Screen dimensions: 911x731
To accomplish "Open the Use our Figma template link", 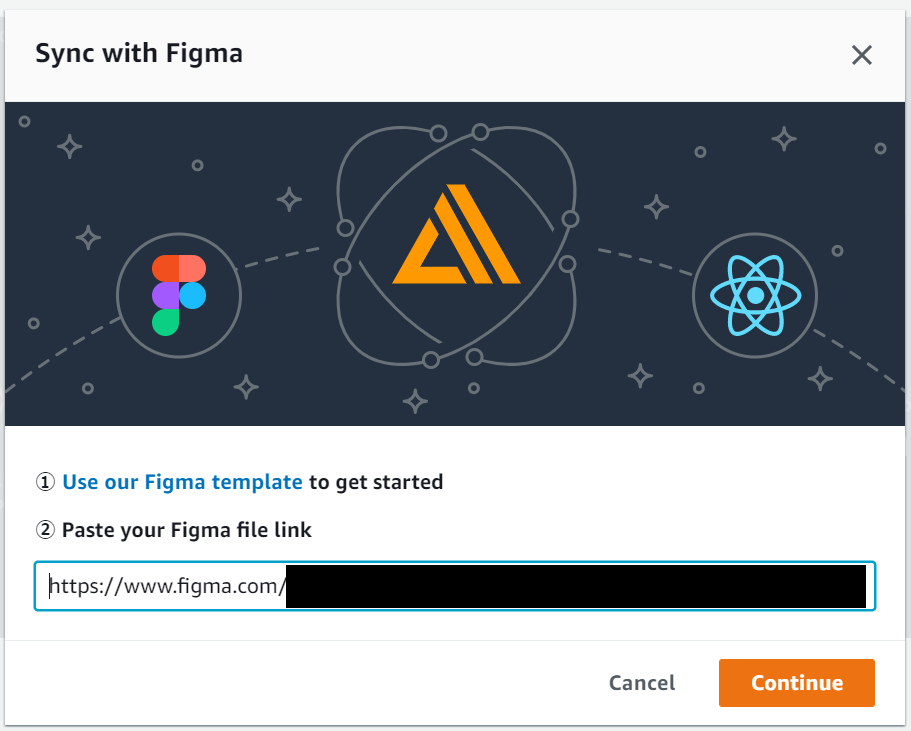I will (182, 482).
